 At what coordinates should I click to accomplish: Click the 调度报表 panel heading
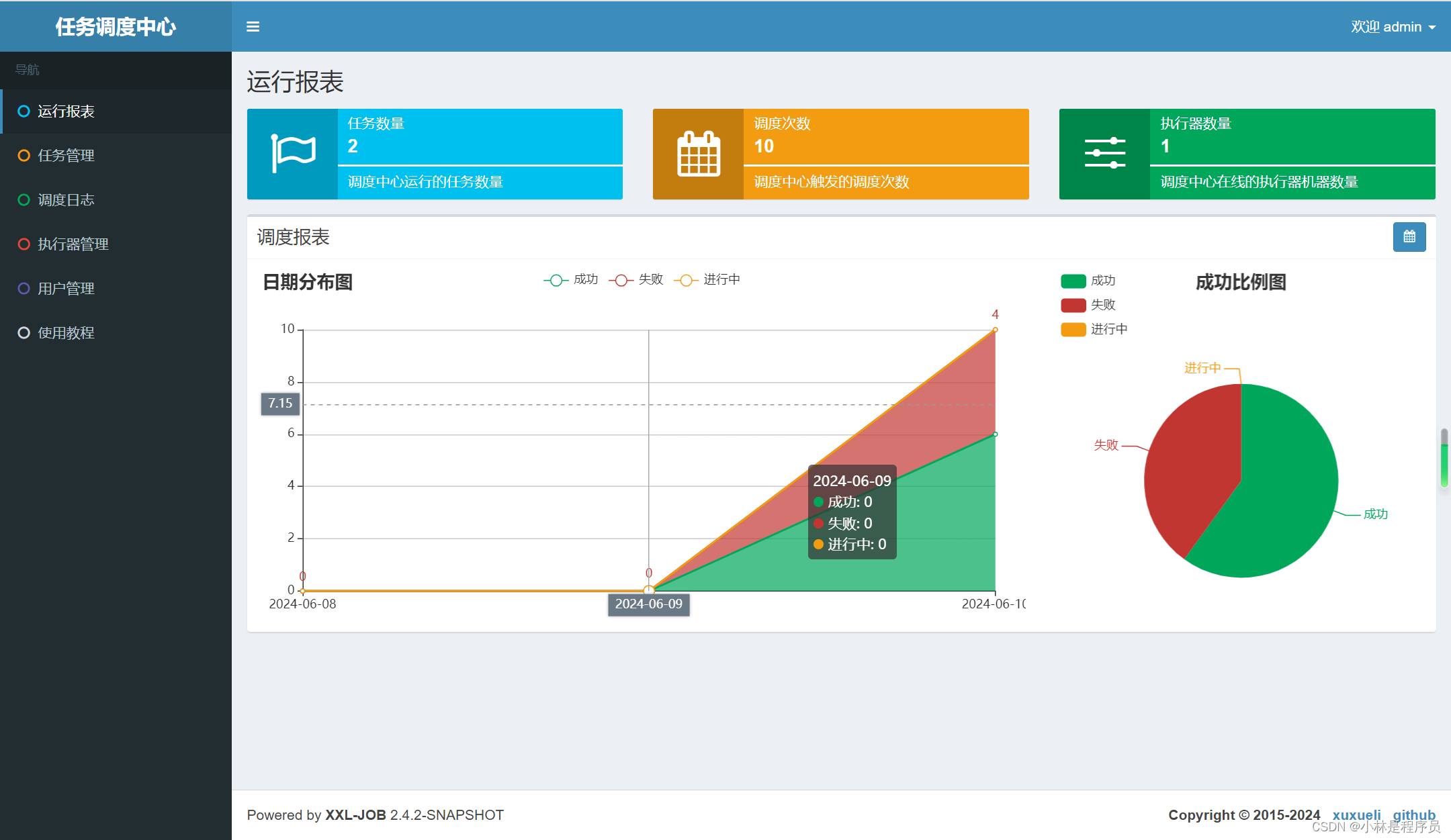coord(293,237)
